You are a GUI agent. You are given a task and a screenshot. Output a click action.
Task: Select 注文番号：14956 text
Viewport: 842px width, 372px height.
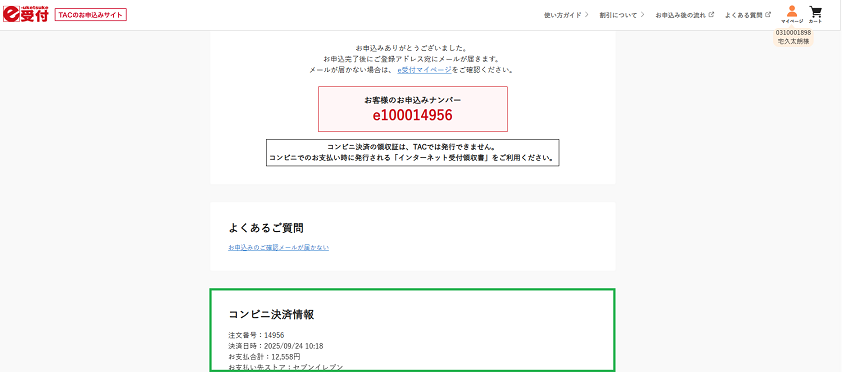click(x=256, y=335)
